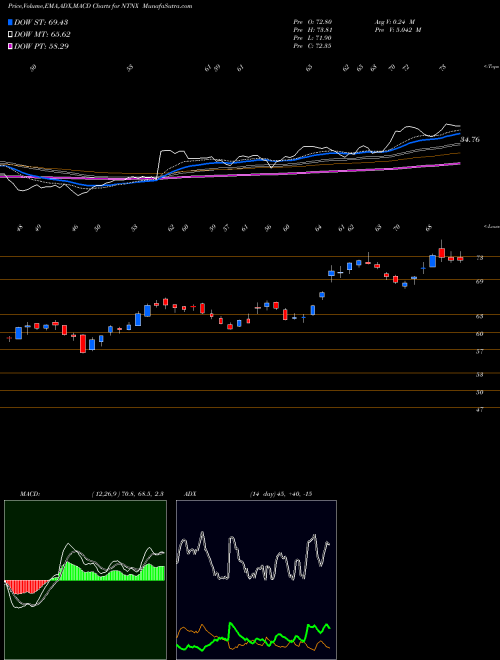Image resolution: width=500 pixels, height=660 pixels.
Task: Click the '<Lows' label at right edge
Action: coord(491,226)
